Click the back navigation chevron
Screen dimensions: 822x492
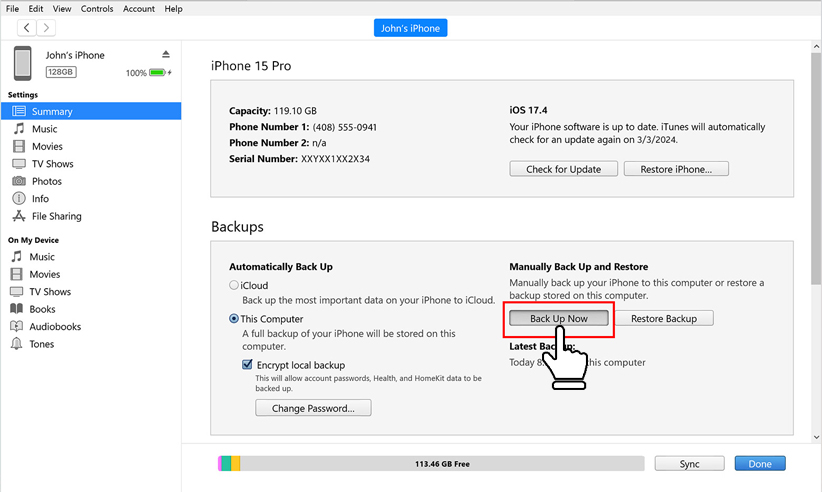click(27, 28)
